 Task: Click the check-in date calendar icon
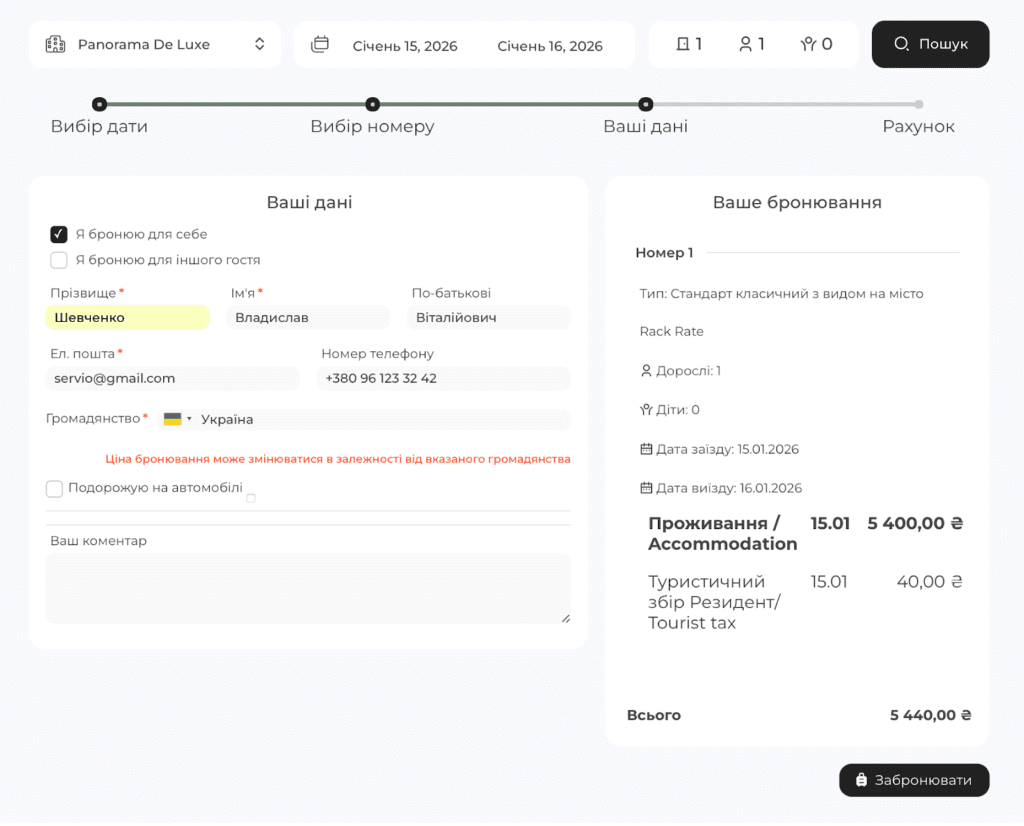(x=645, y=449)
